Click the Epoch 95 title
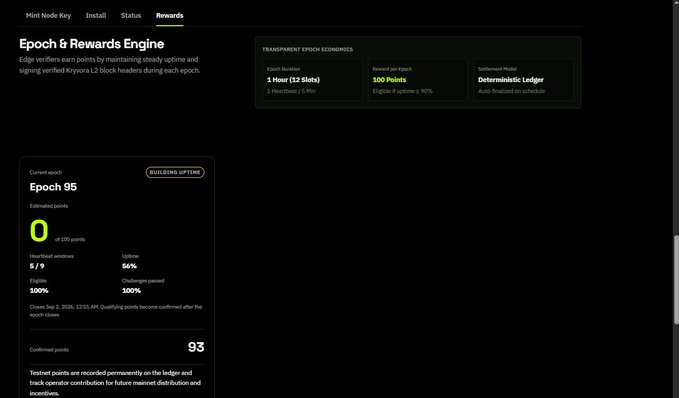679x398 pixels. click(53, 187)
